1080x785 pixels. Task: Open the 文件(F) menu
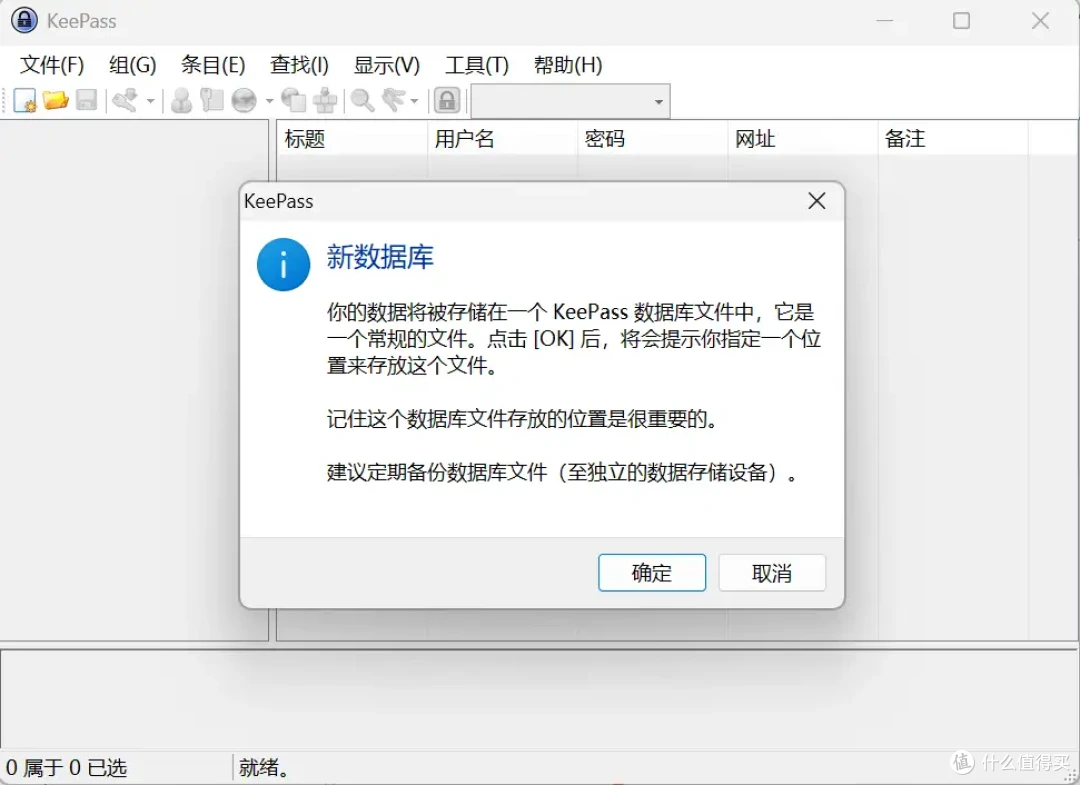pyautogui.click(x=52, y=65)
